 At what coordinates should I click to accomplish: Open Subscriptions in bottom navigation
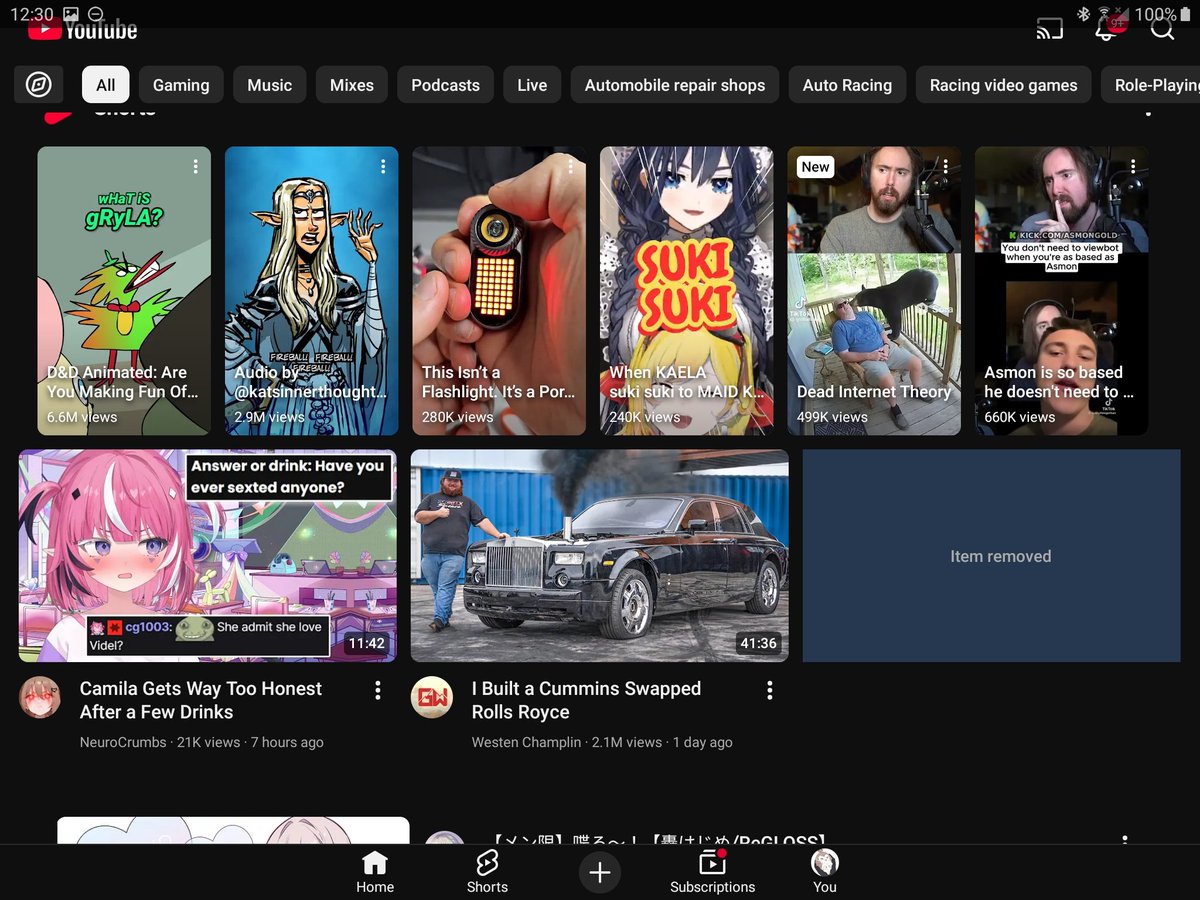coord(713,872)
